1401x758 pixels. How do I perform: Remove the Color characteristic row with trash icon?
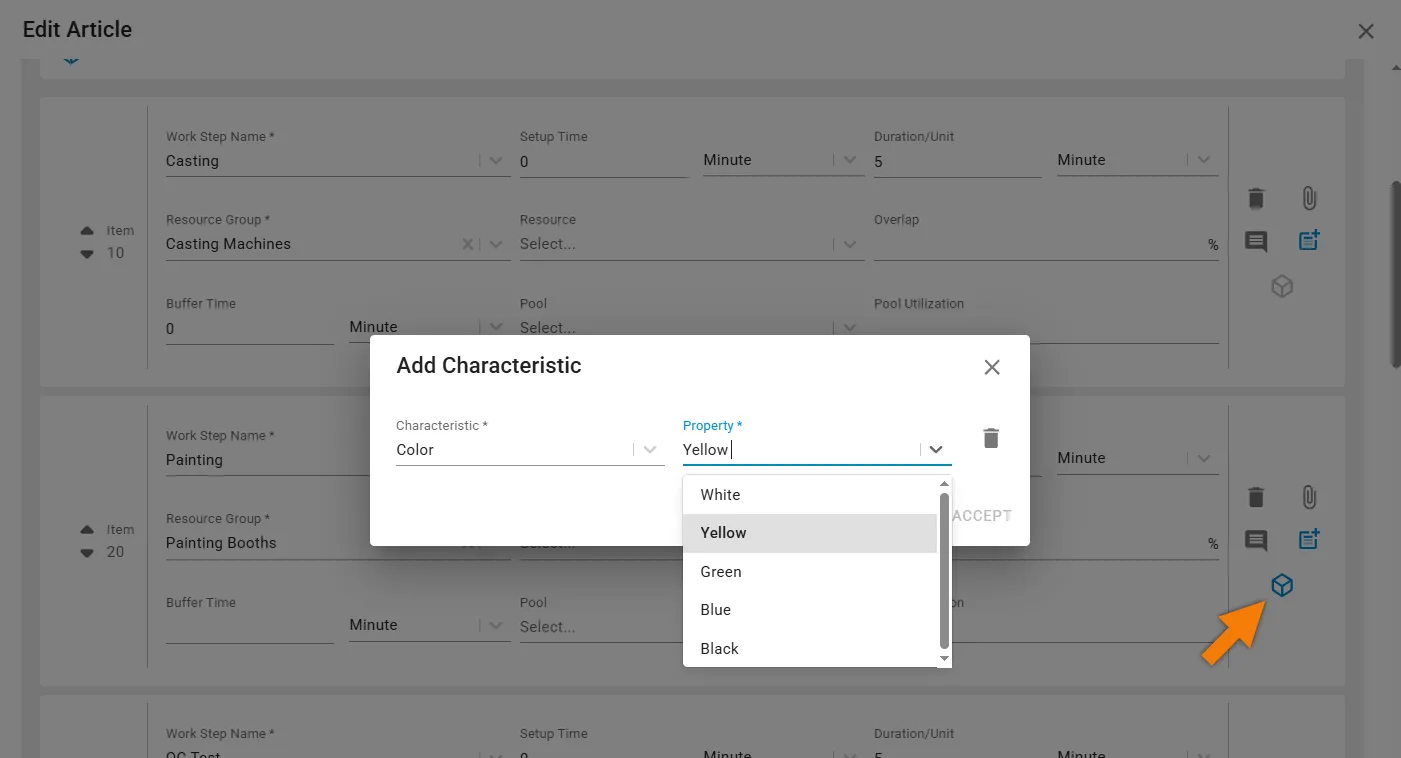tap(991, 438)
